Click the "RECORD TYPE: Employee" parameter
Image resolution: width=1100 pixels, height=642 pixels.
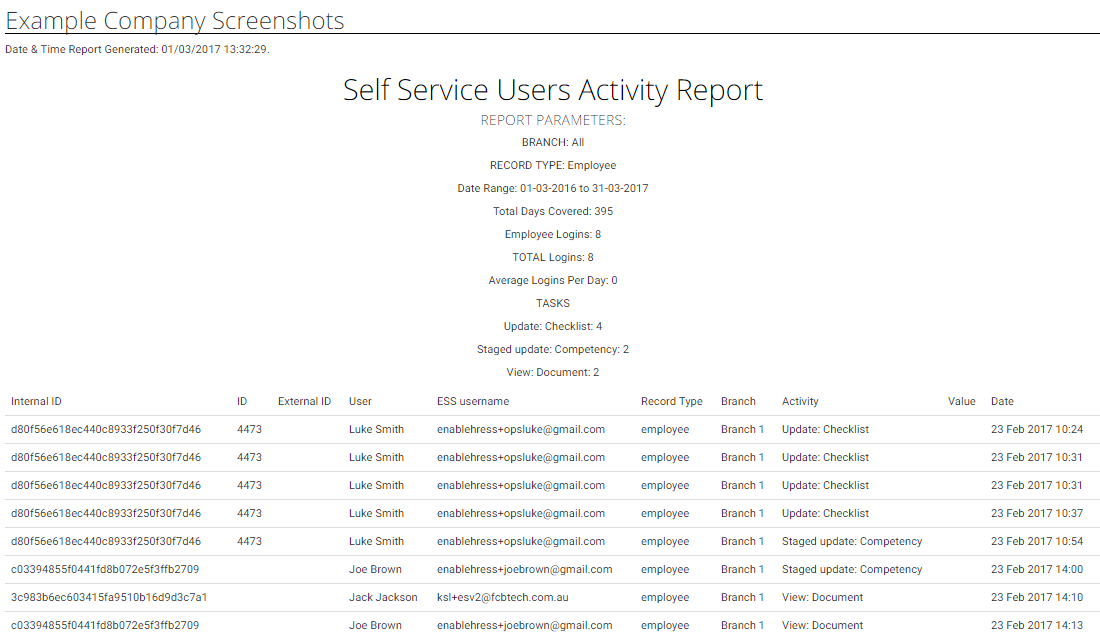pyautogui.click(x=553, y=166)
